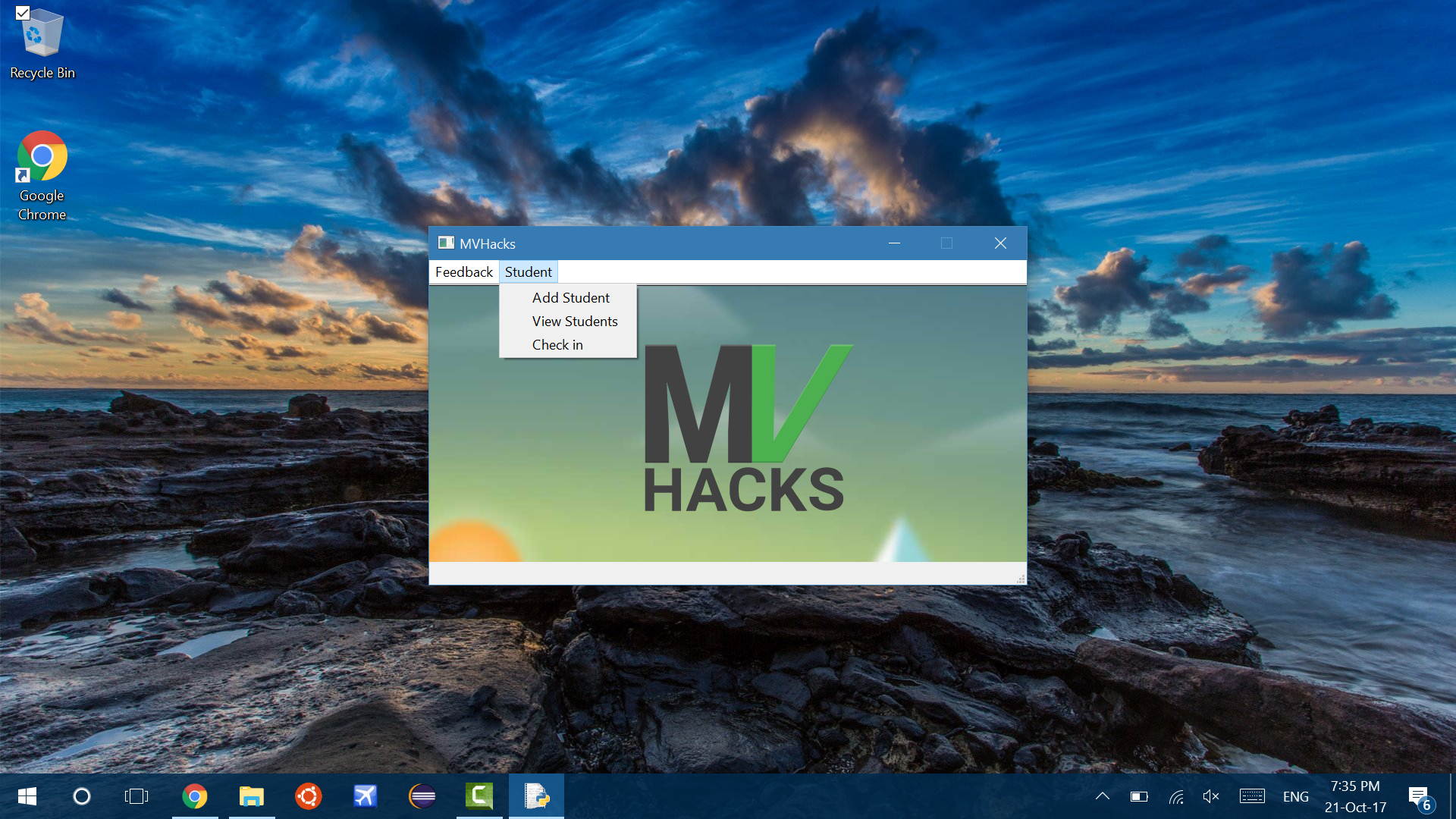
Task: Switch to the Python app in taskbar
Action: (x=536, y=796)
